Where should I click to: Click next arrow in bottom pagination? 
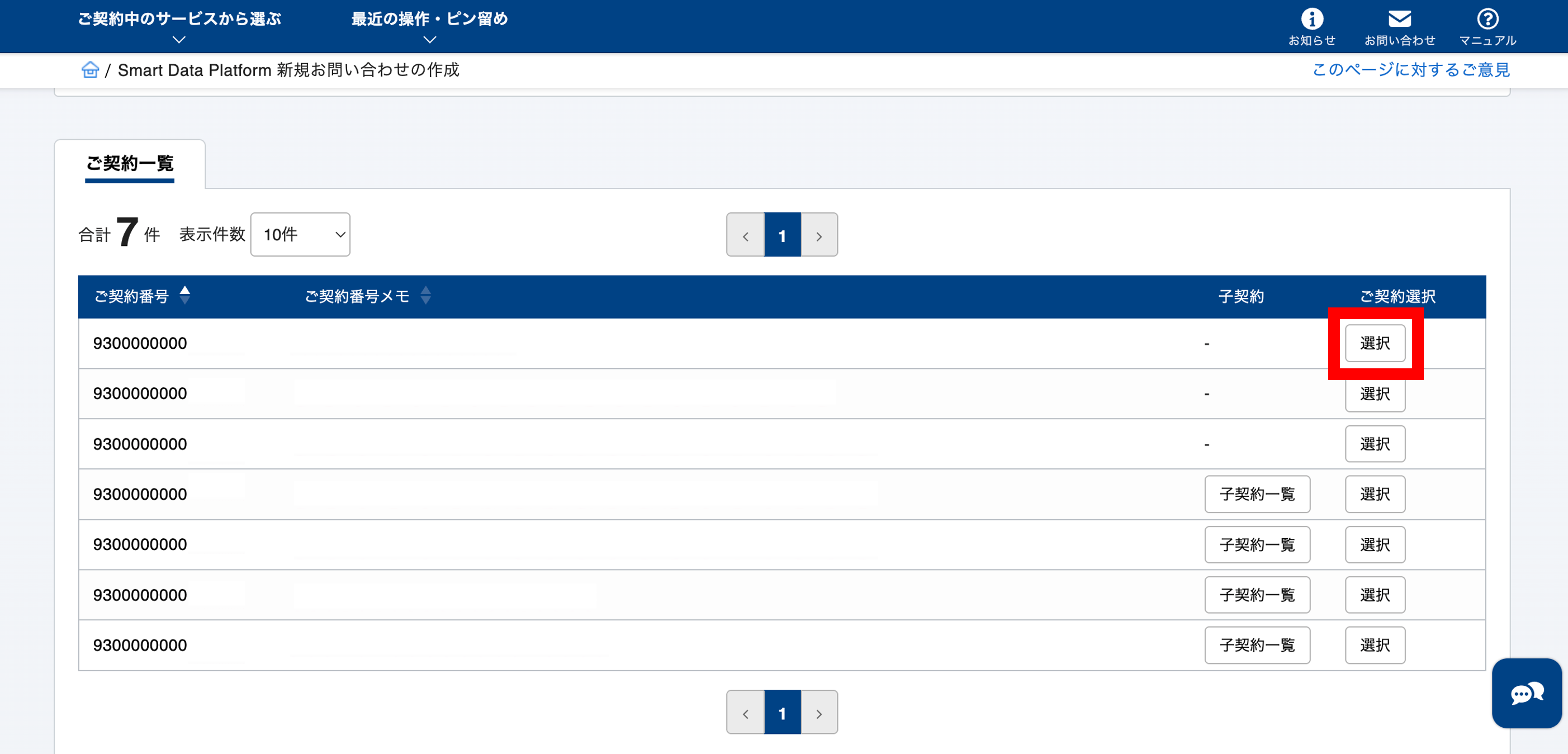(819, 713)
